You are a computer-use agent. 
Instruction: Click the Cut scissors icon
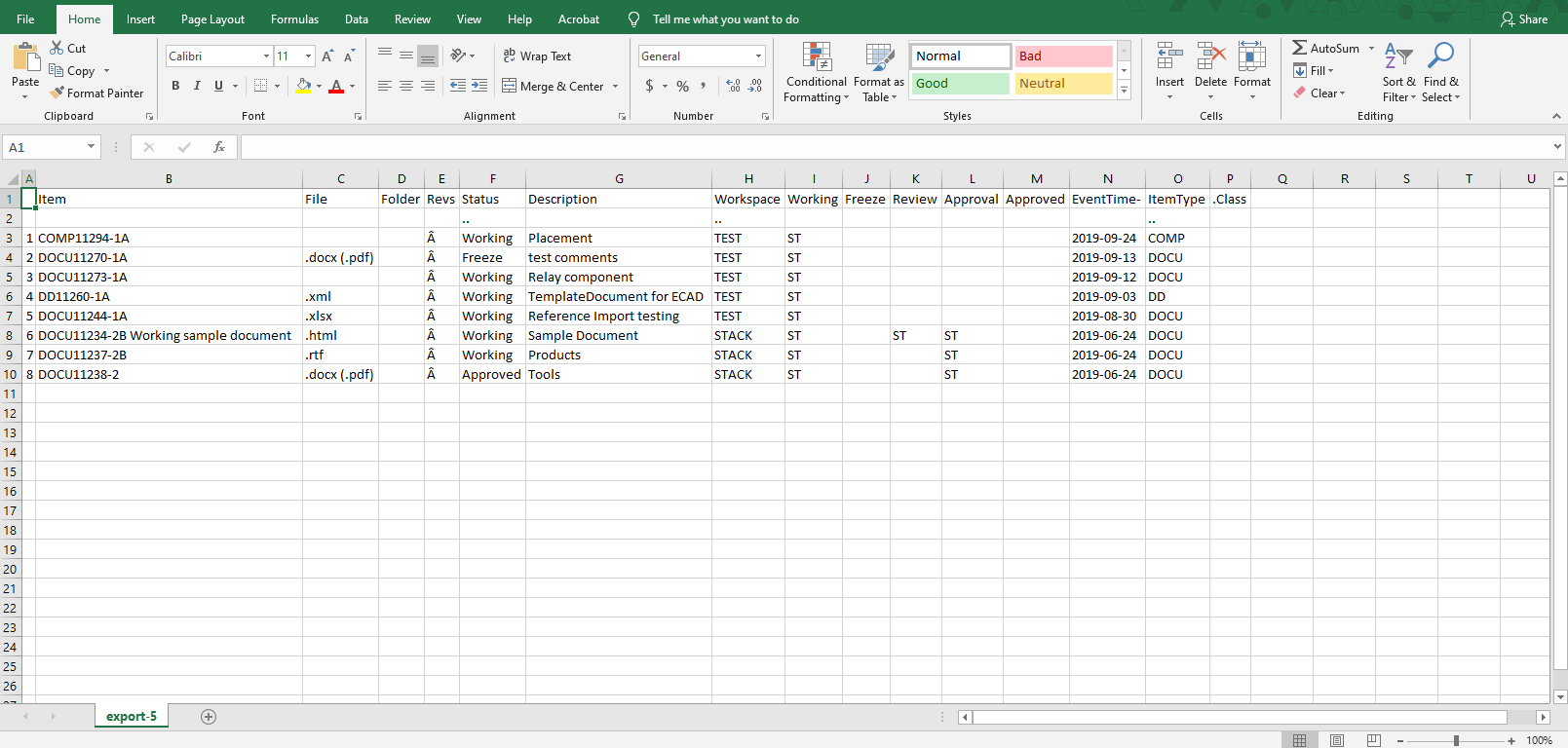tap(57, 48)
